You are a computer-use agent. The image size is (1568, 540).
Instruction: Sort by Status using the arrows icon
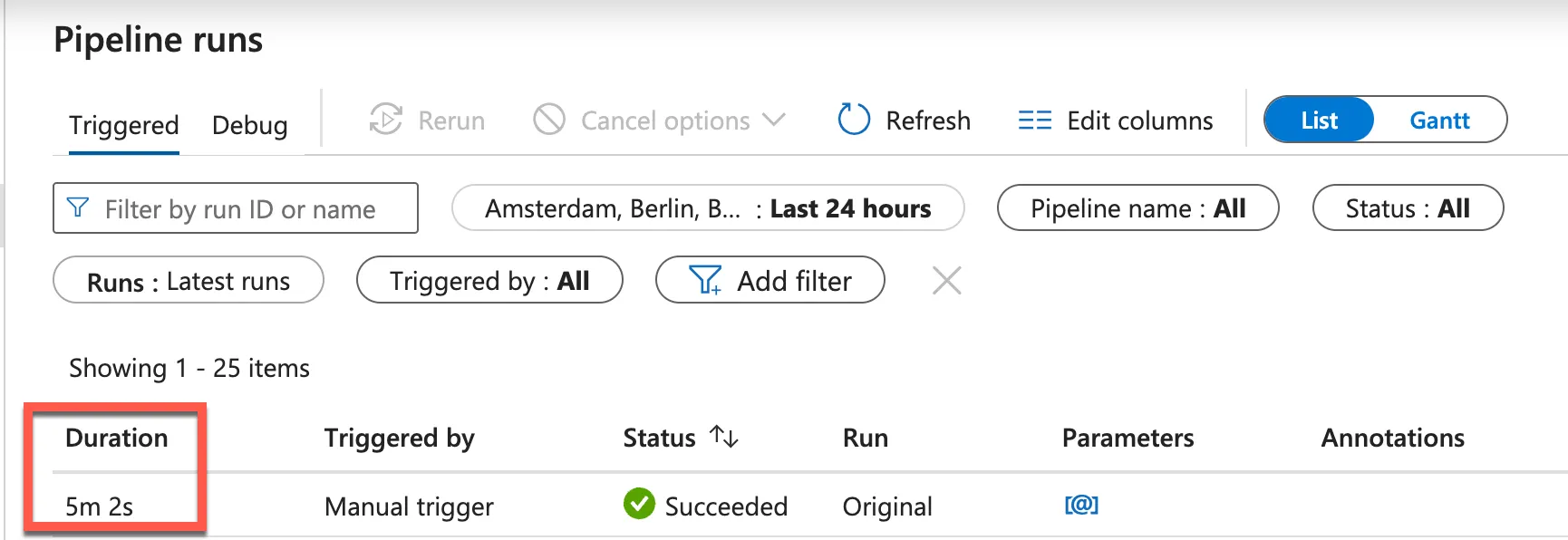click(x=724, y=437)
